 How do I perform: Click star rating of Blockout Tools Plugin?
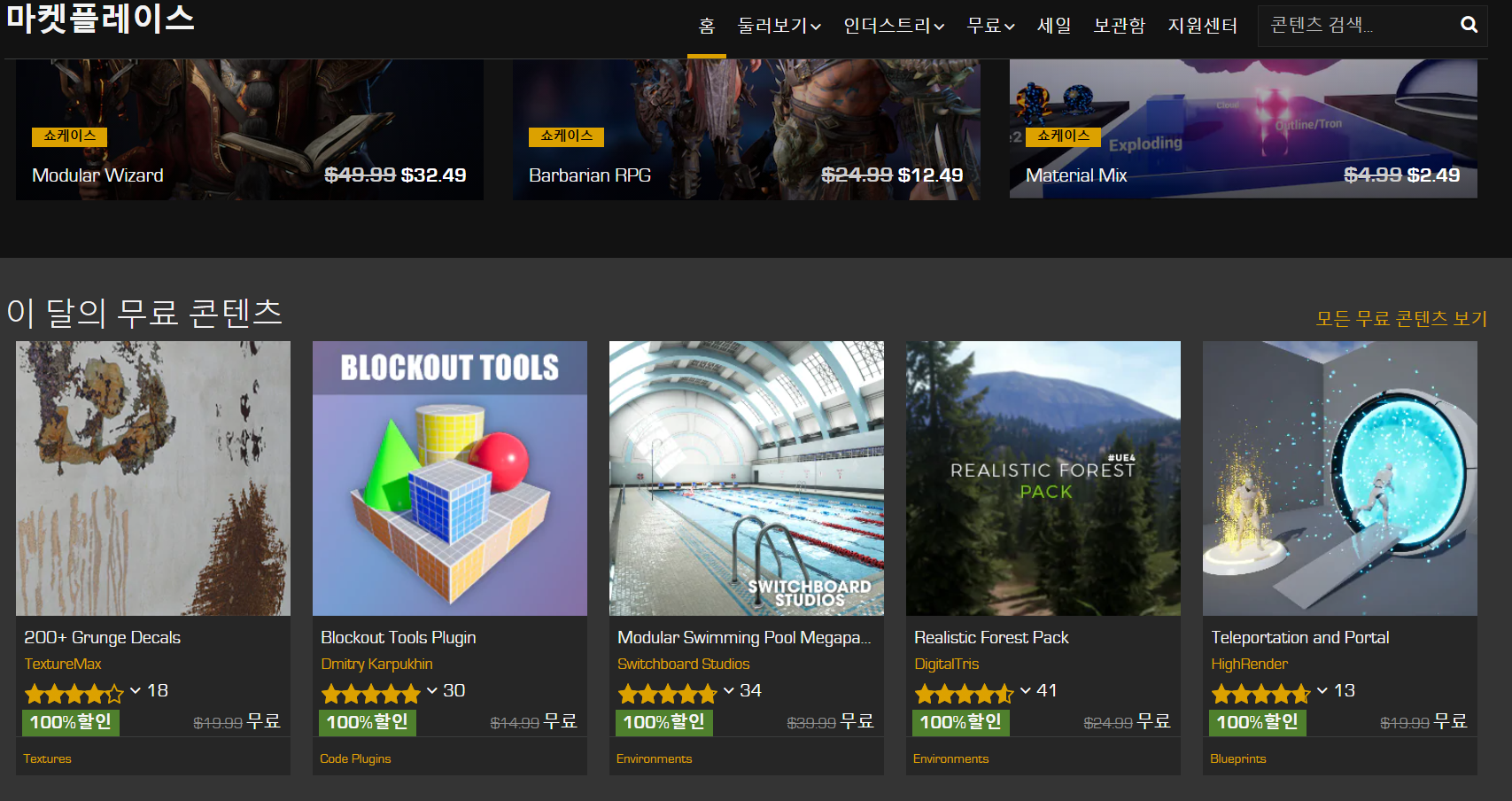tap(371, 693)
